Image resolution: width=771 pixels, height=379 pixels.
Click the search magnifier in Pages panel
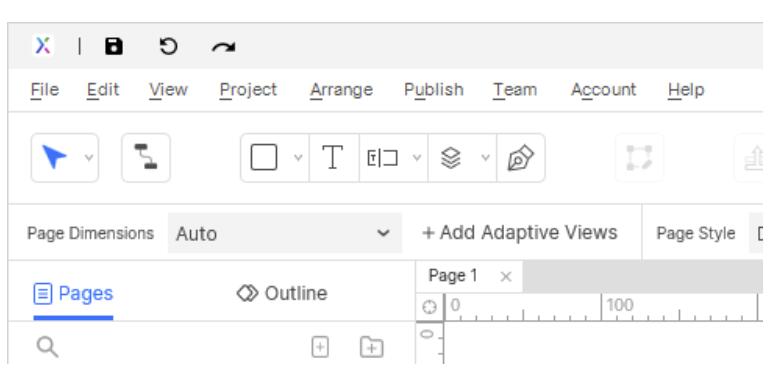pos(48,347)
